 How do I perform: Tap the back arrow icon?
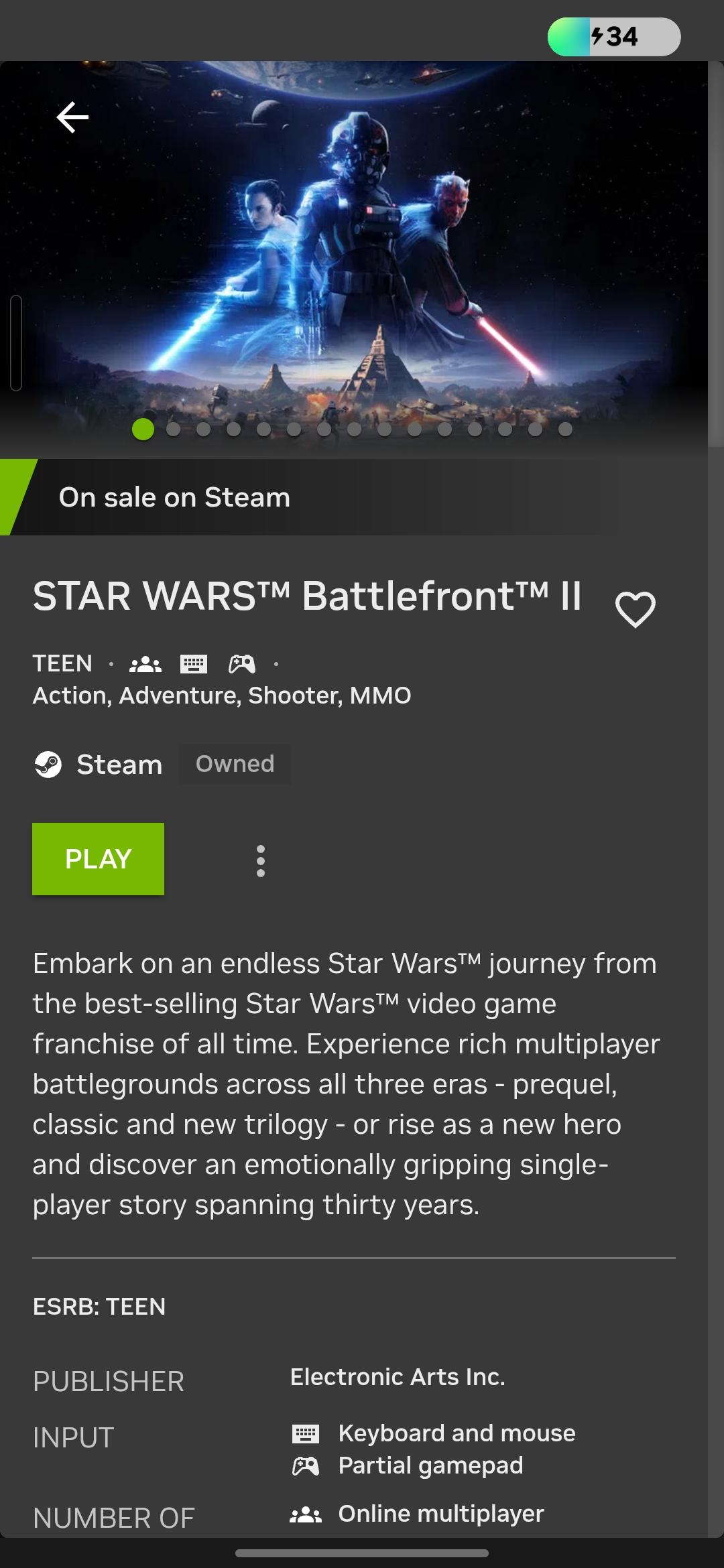(72, 118)
